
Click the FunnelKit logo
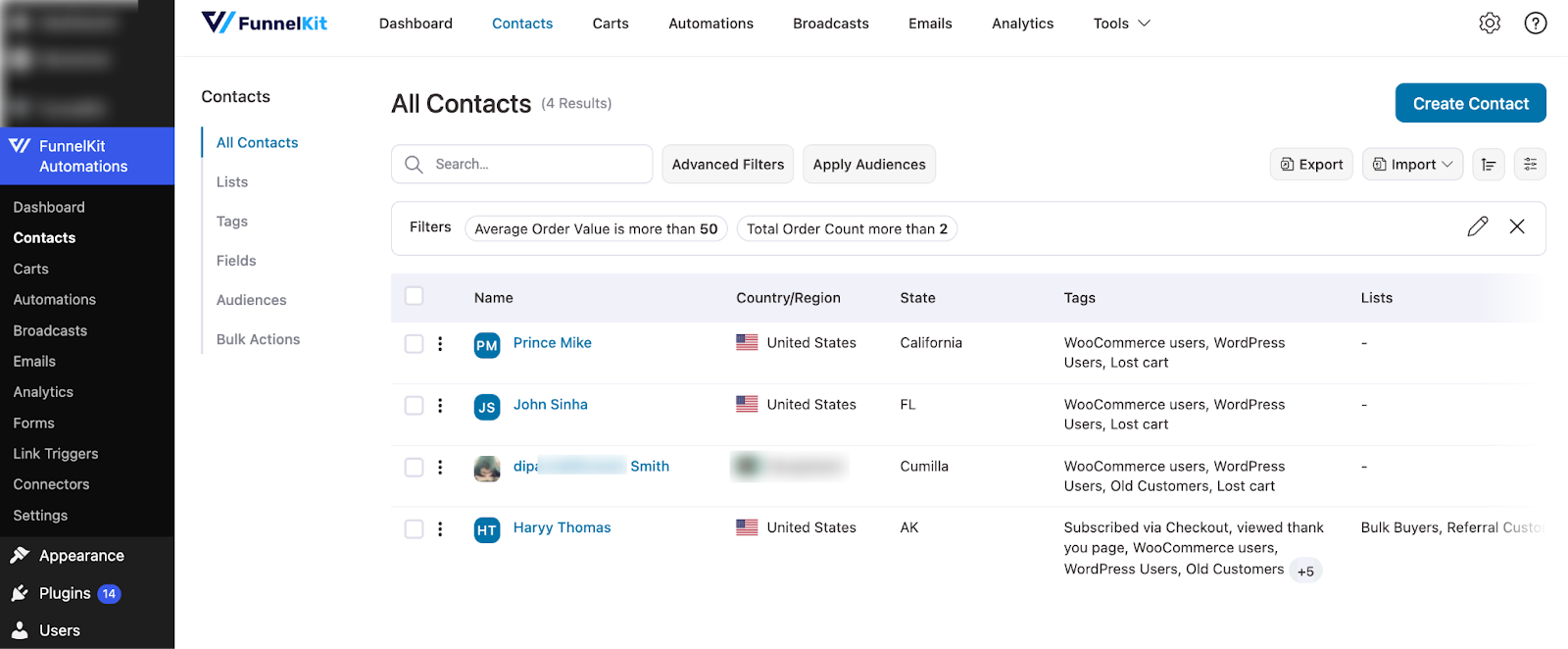(x=264, y=23)
